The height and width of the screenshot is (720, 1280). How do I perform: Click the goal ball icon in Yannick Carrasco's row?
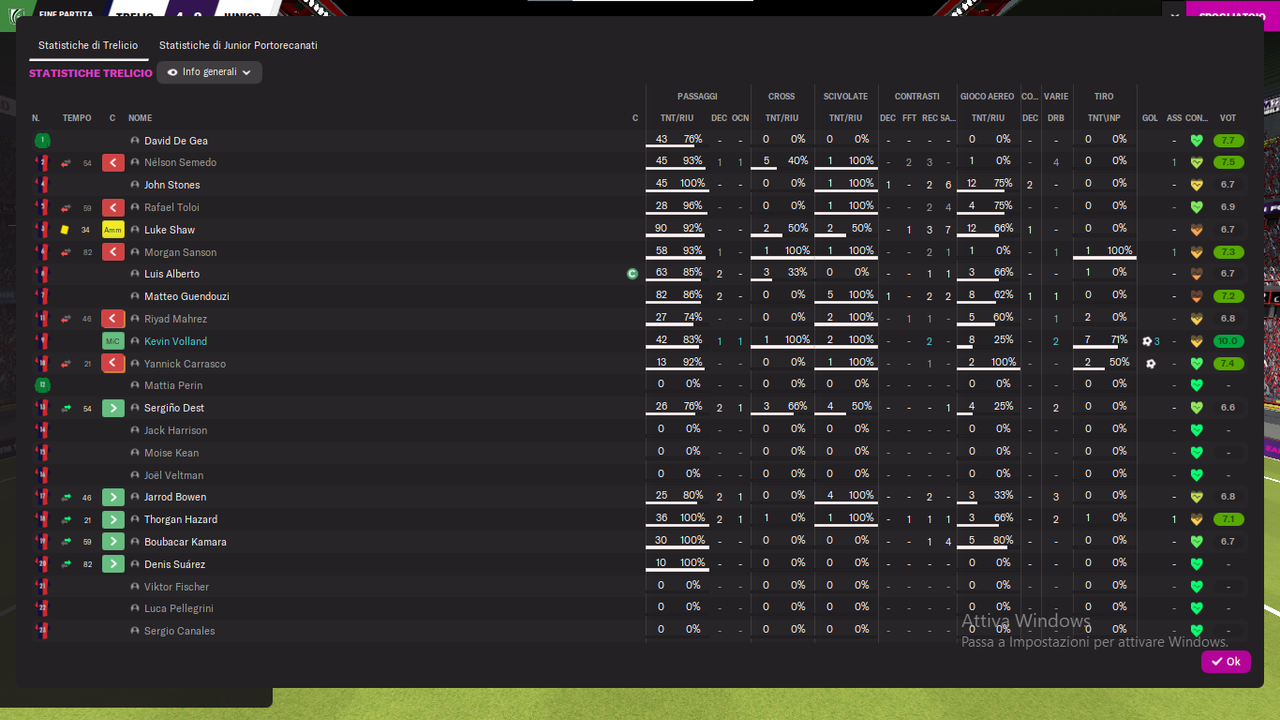point(1151,364)
